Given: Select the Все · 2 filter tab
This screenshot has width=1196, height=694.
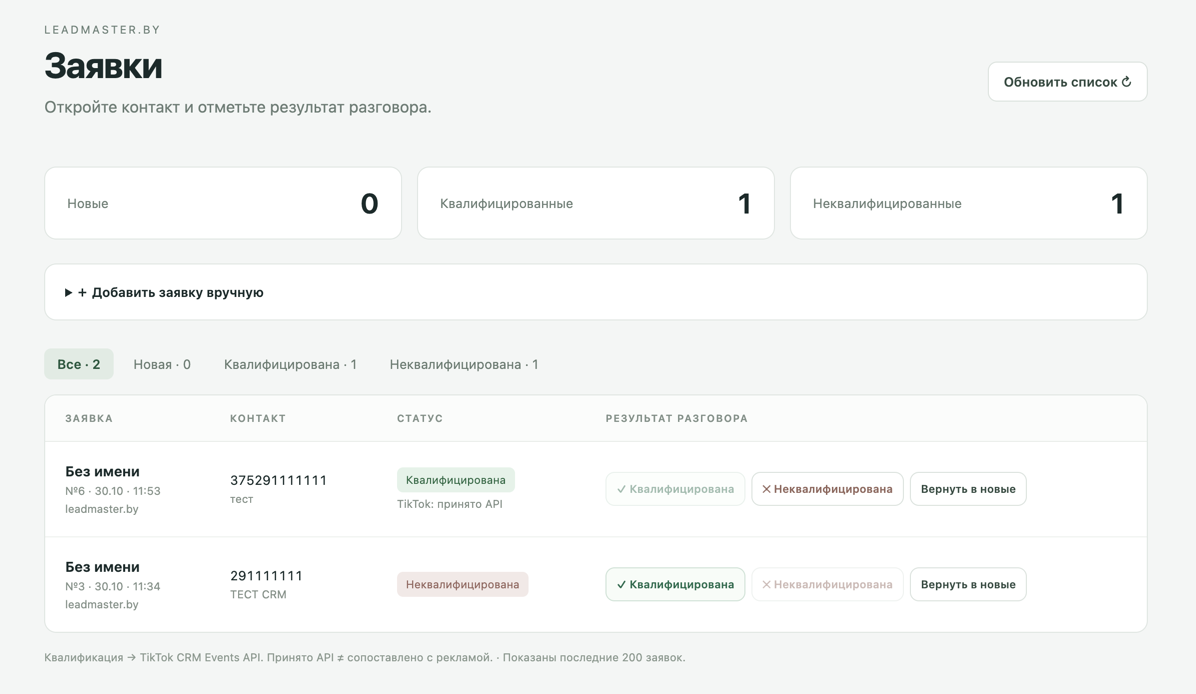Looking at the screenshot, I should click(x=79, y=364).
